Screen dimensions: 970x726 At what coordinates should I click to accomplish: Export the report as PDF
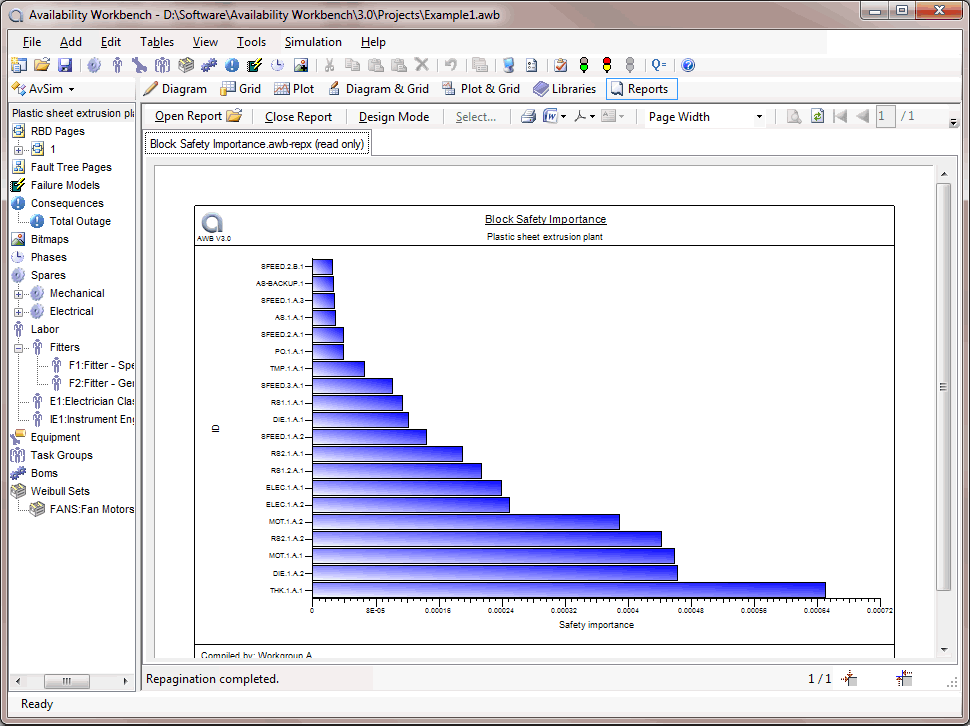(x=578, y=116)
